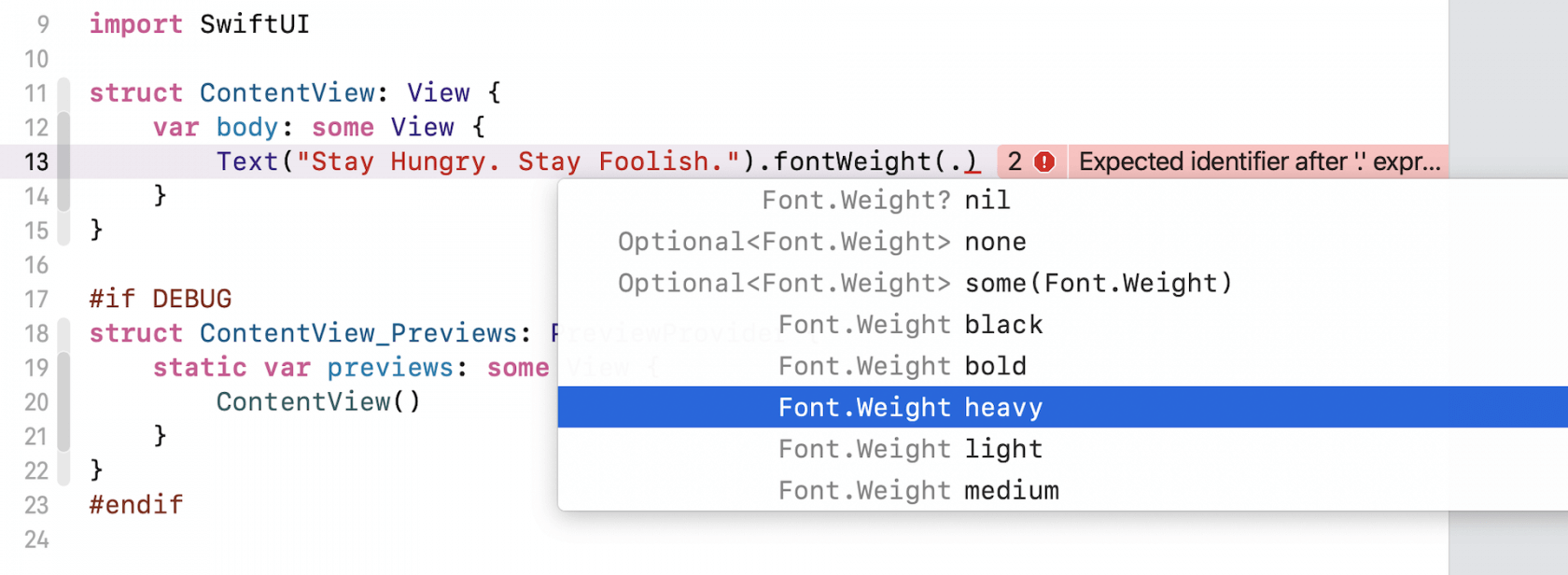Set a breakpoint on line 13

[36, 161]
